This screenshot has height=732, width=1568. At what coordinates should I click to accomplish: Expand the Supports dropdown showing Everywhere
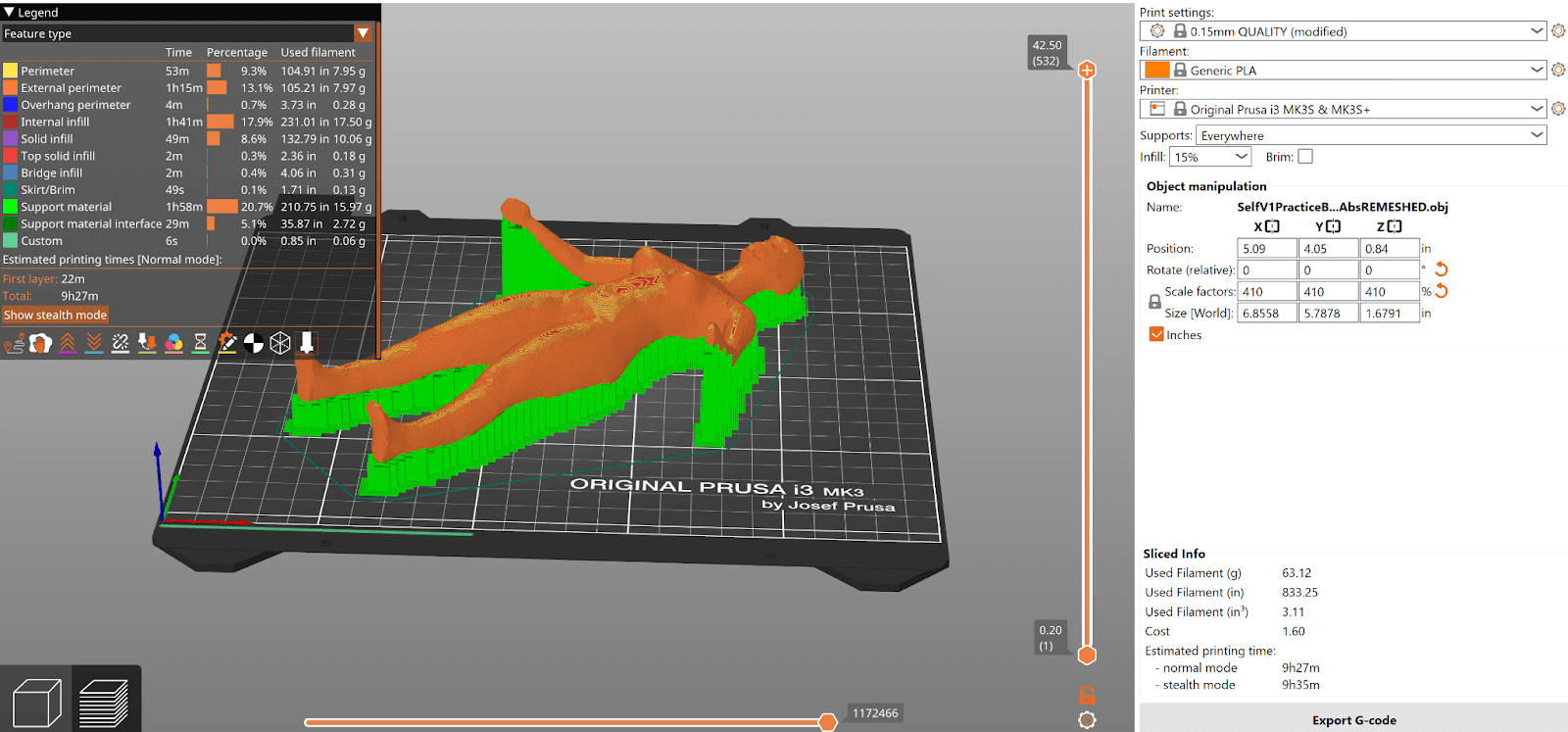coord(1370,135)
